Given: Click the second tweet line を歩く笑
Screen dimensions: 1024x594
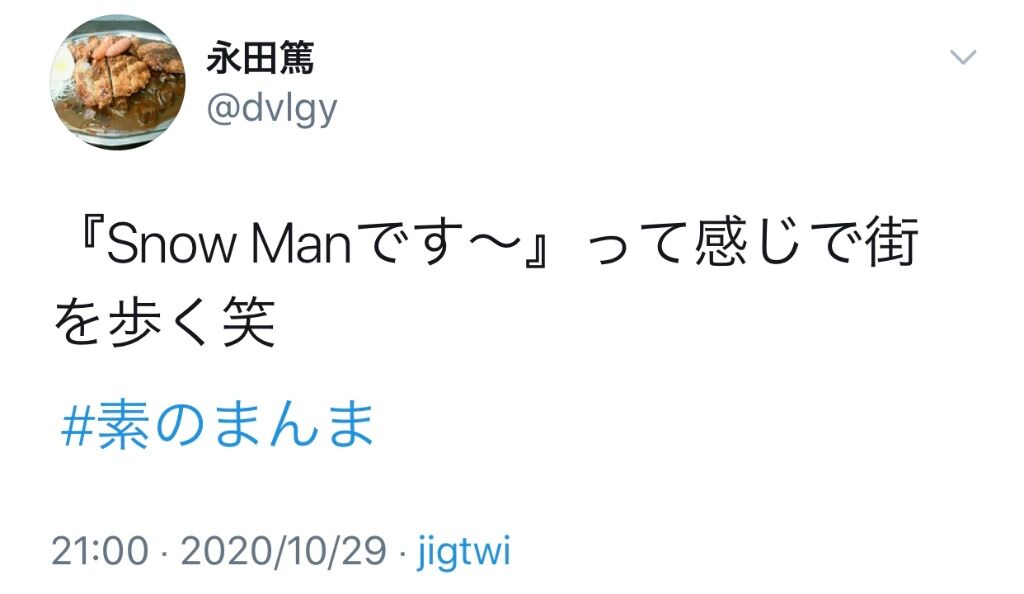Looking at the screenshot, I should pos(165,323).
